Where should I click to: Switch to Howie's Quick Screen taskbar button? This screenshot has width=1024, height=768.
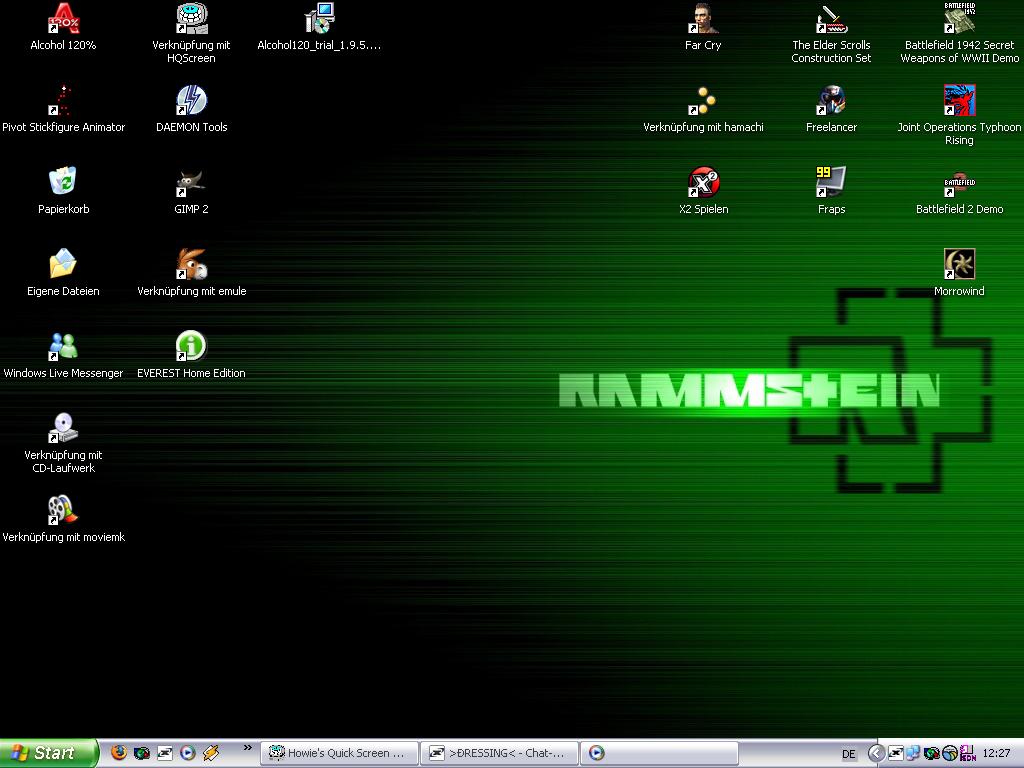[x=339, y=753]
